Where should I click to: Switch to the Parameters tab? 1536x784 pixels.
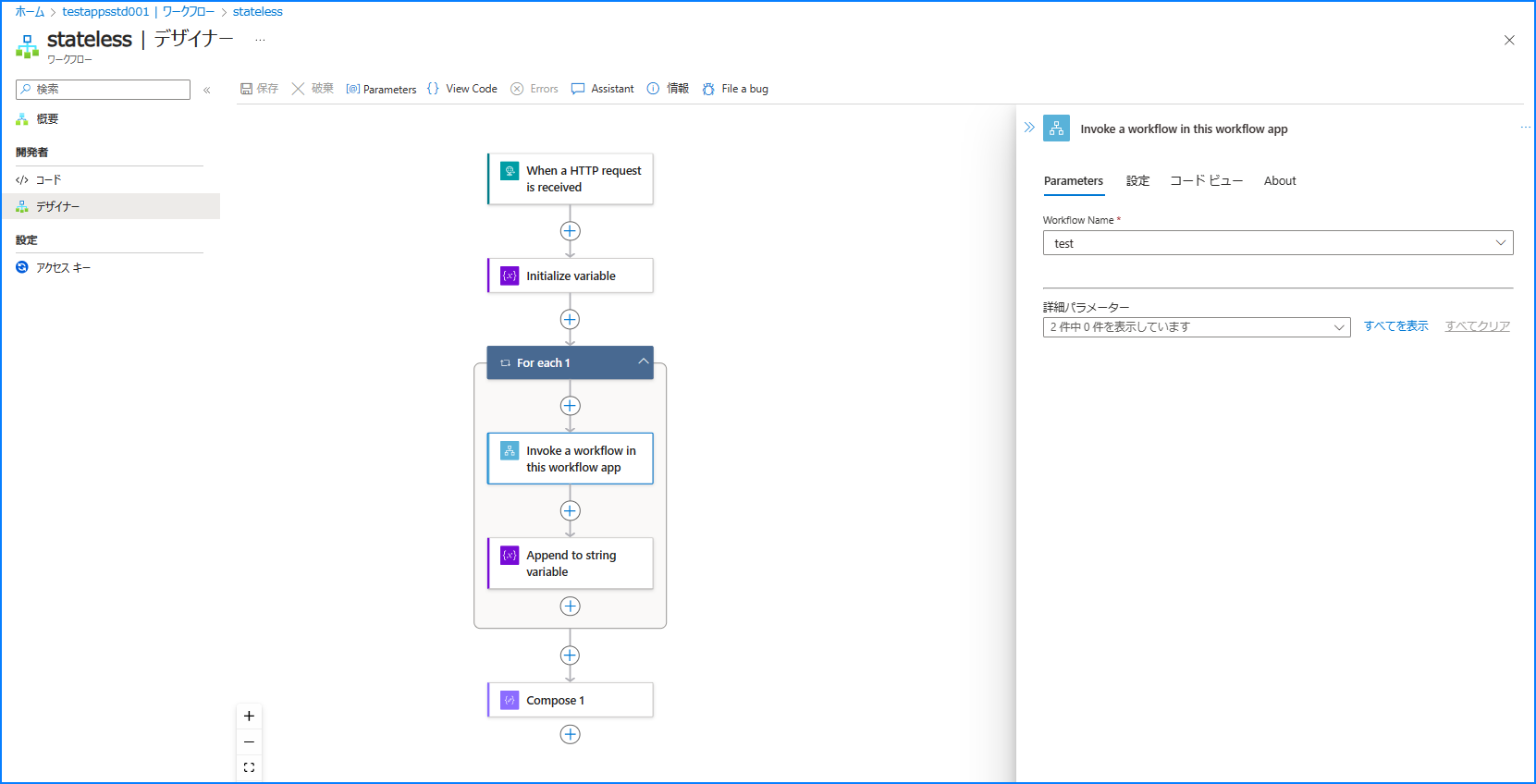[1074, 181]
